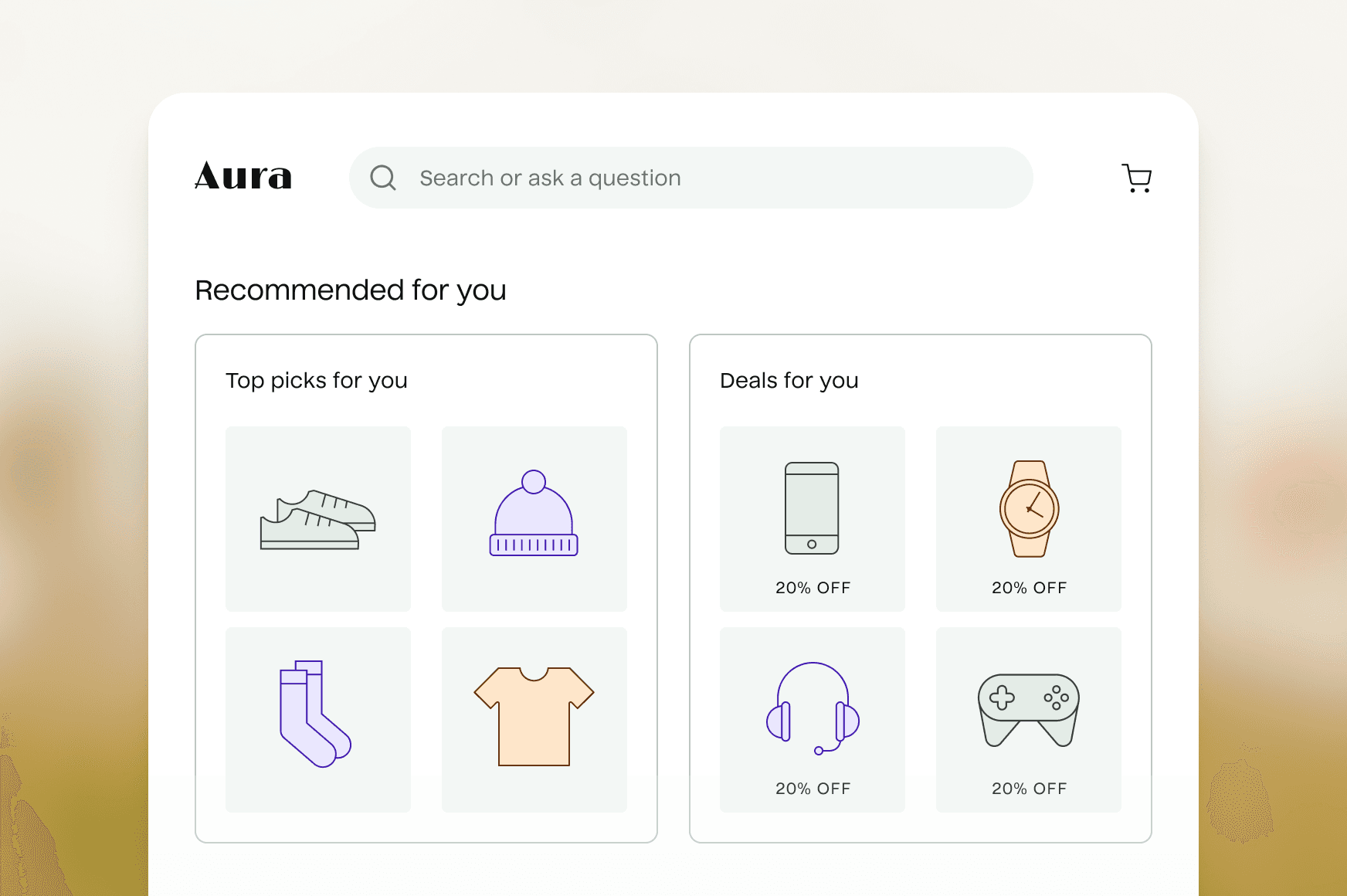Select the sneakers product icon

317,519
